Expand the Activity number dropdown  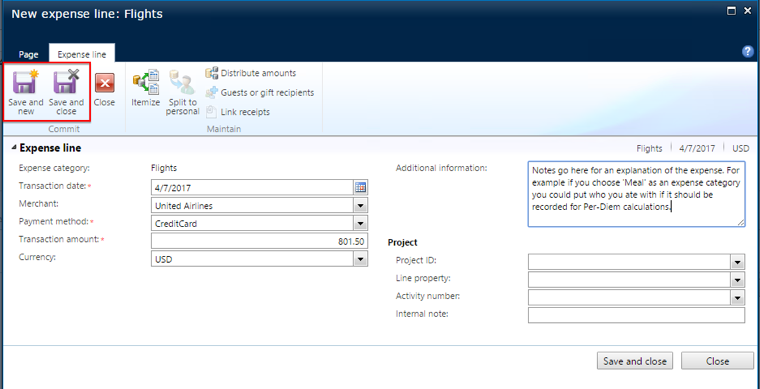pyautogui.click(x=738, y=297)
